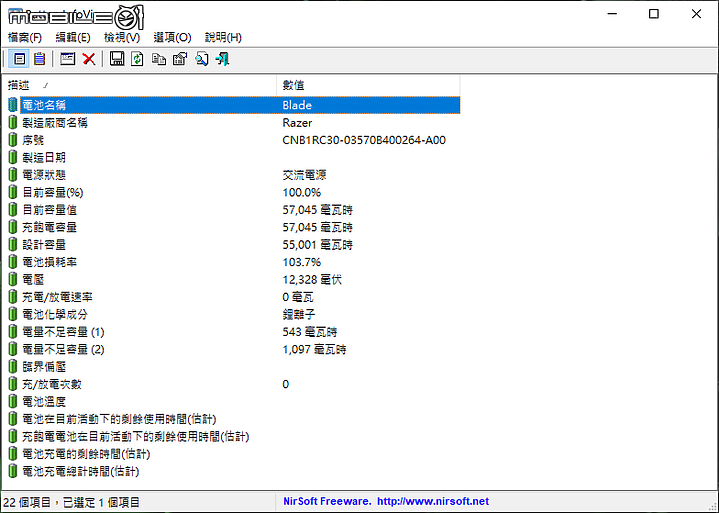This screenshot has height=513, width=719.
Task: Select the 充飽電電池在目前活動下的剩餘使用時間(估計) row
Action: coord(136,436)
